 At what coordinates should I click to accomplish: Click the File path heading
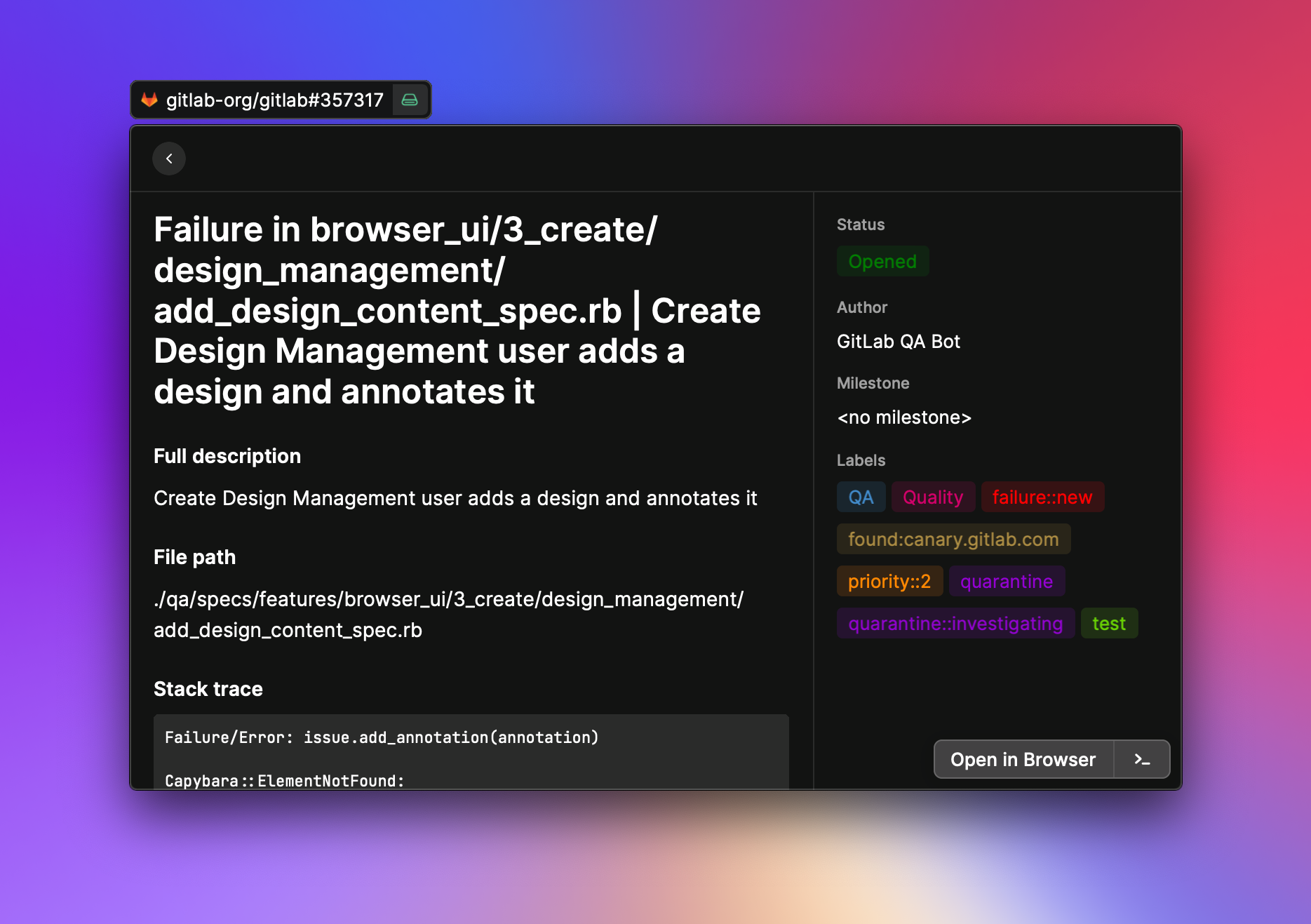pos(194,557)
